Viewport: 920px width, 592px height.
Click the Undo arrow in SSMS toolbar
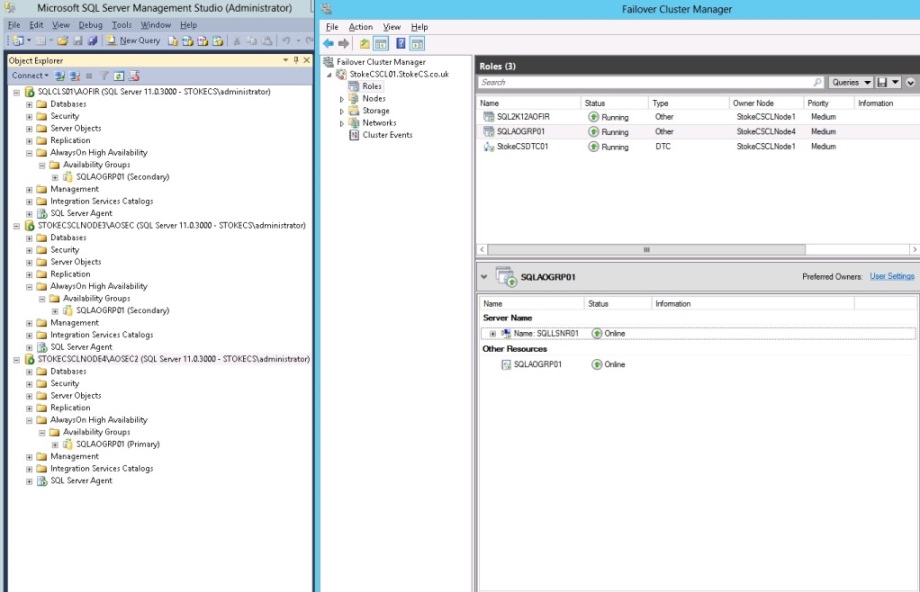point(286,40)
